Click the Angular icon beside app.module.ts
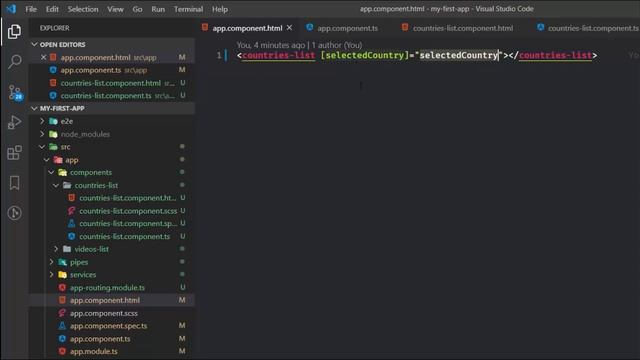640x360 pixels. pos(62,351)
